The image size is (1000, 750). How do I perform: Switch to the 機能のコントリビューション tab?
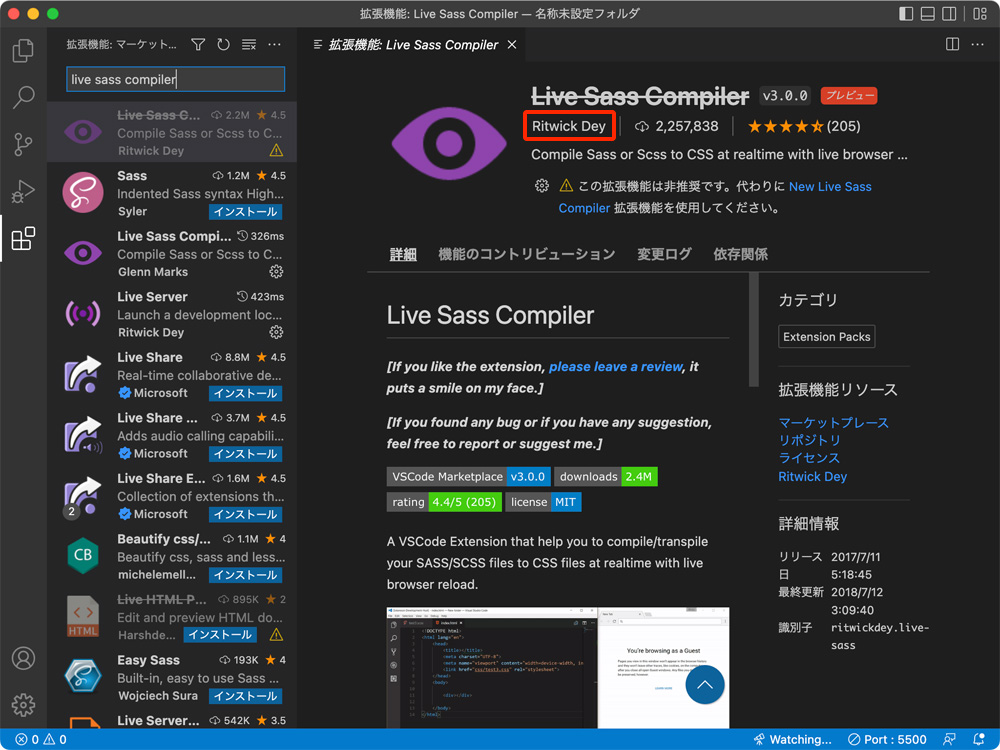point(527,254)
